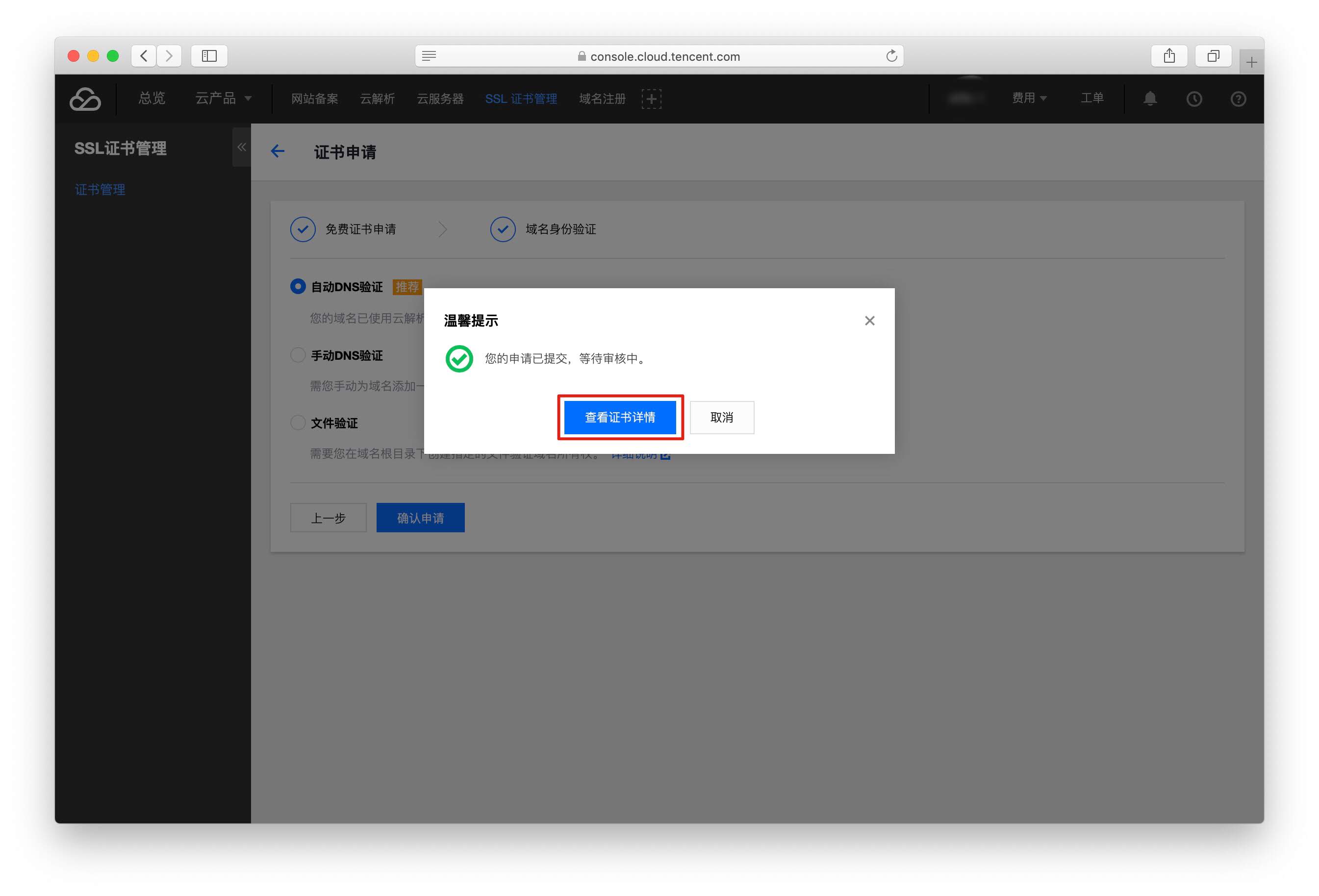Click the Tencent Cloud logo icon

click(85, 99)
